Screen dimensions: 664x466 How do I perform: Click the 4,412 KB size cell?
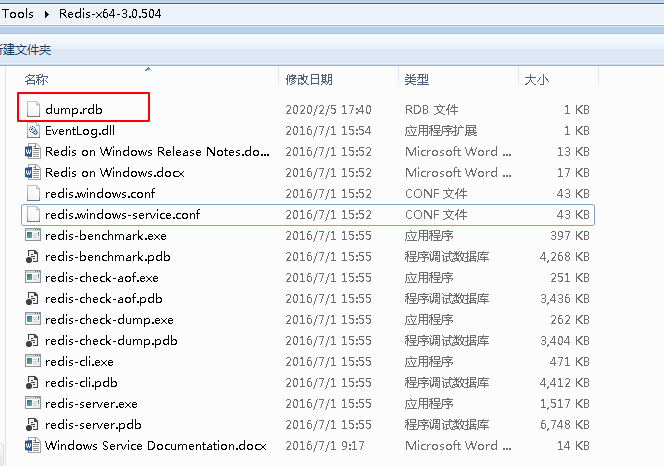[x=565, y=383]
